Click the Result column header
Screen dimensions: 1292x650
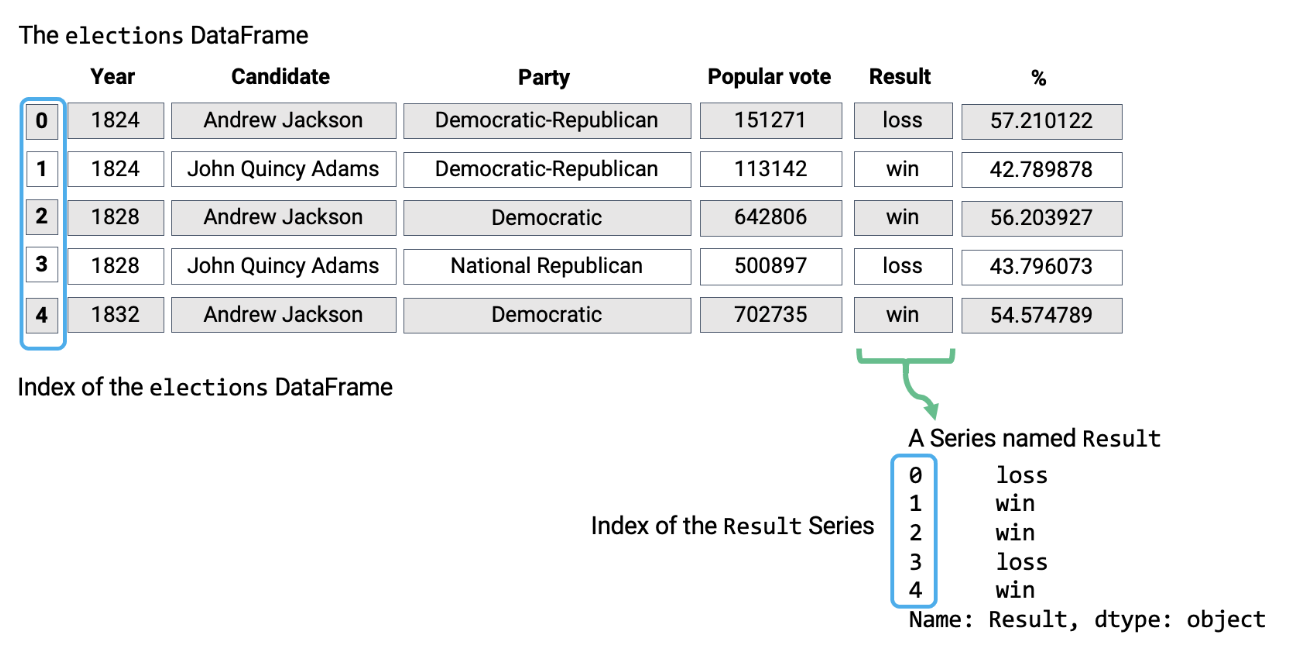pyautogui.click(x=900, y=76)
